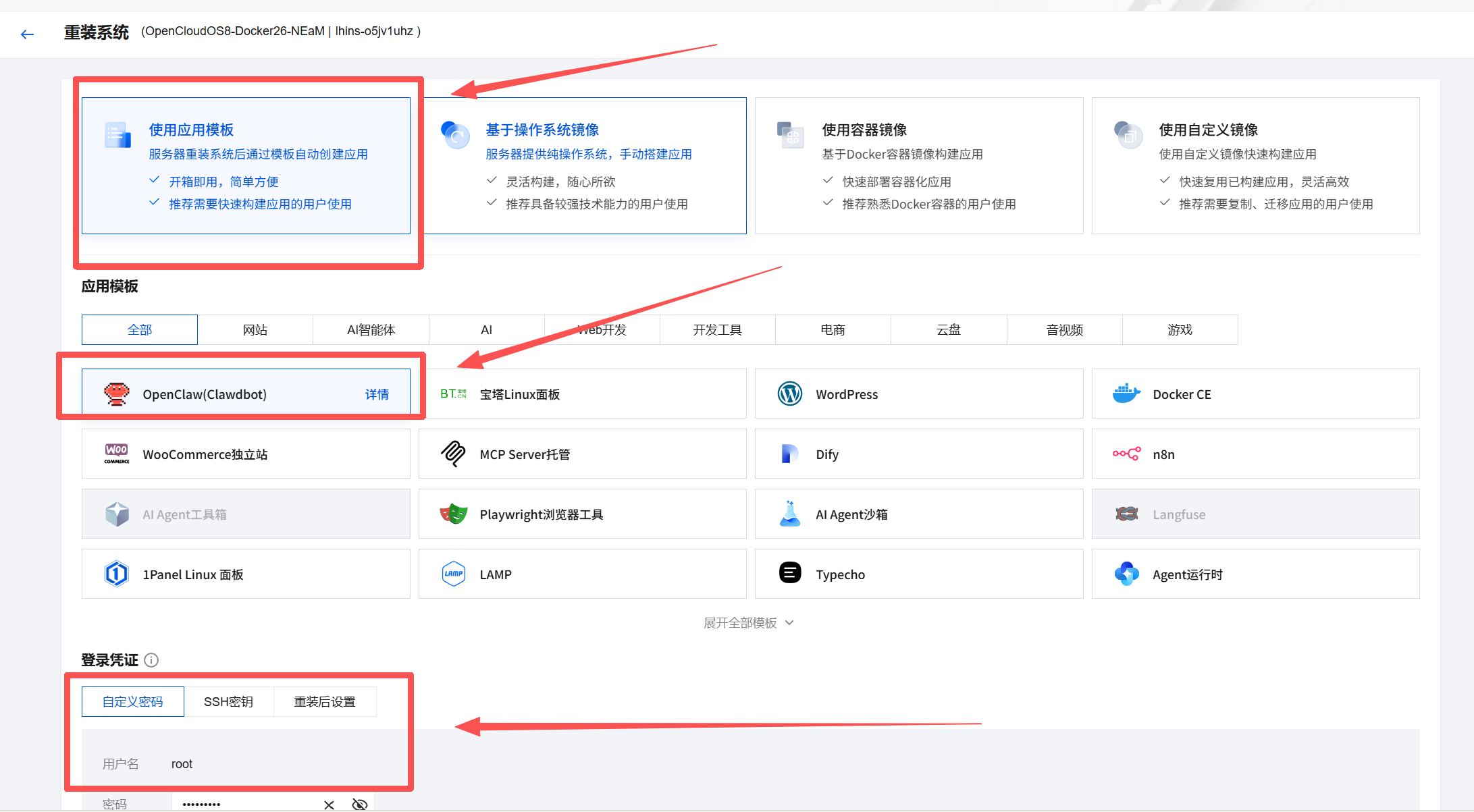Switch to the SSH密钥 credential tab

point(228,701)
